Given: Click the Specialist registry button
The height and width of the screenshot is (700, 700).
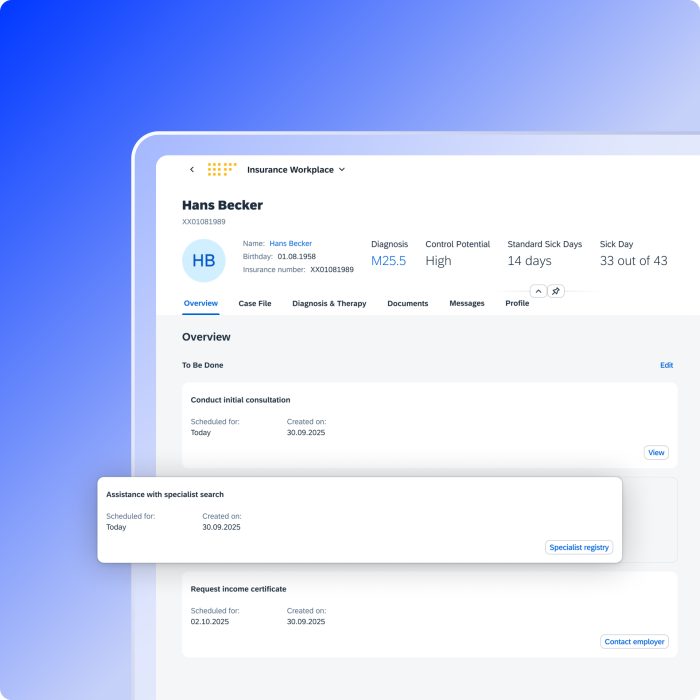Looking at the screenshot, I should coord(579,547).
